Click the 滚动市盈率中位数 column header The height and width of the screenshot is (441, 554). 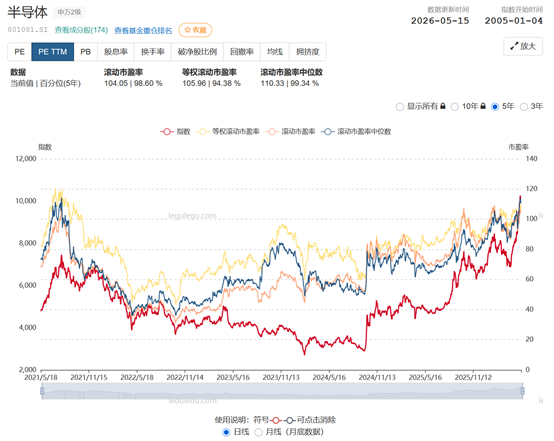(291, 72)
